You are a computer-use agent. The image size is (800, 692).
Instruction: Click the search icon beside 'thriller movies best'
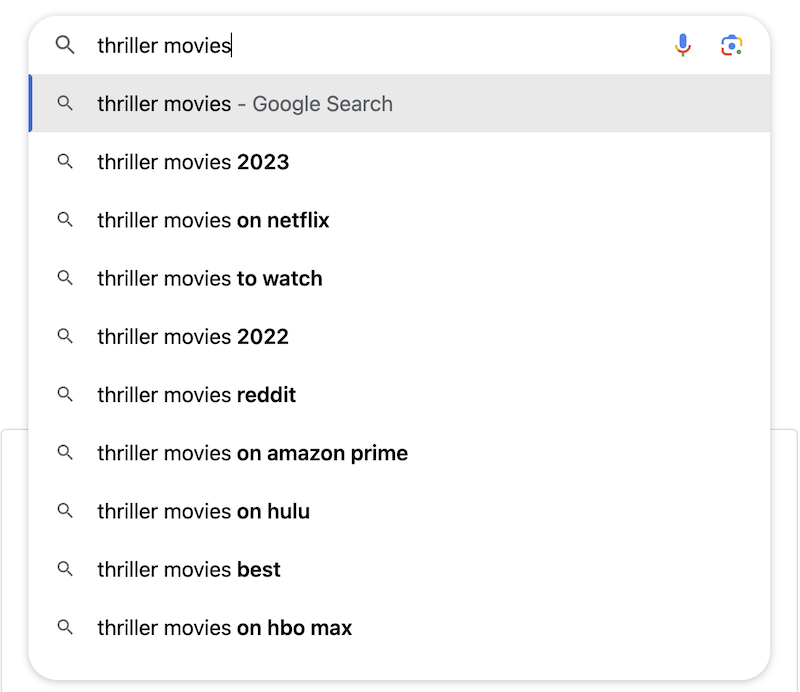[x=66, y=569]
